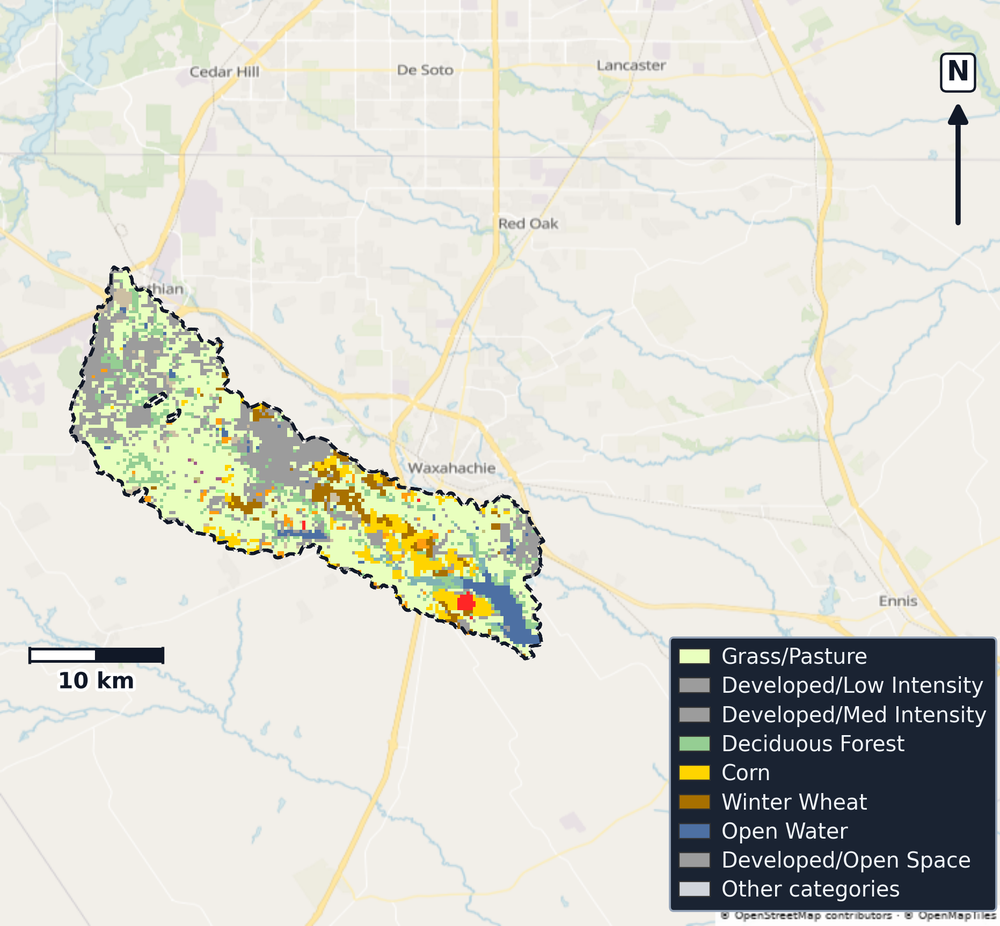Screen dimensions: 1000x926
Task: Click the Grass/Pasture legend color swatch
Action: coord(694,656)
